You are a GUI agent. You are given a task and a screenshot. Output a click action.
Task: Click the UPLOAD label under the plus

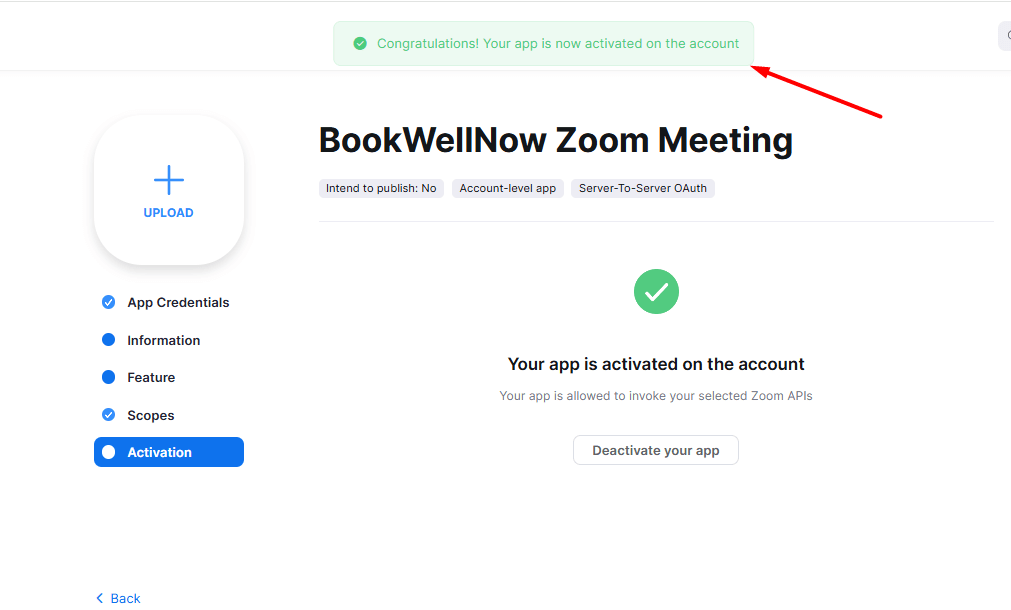point(168,213)
